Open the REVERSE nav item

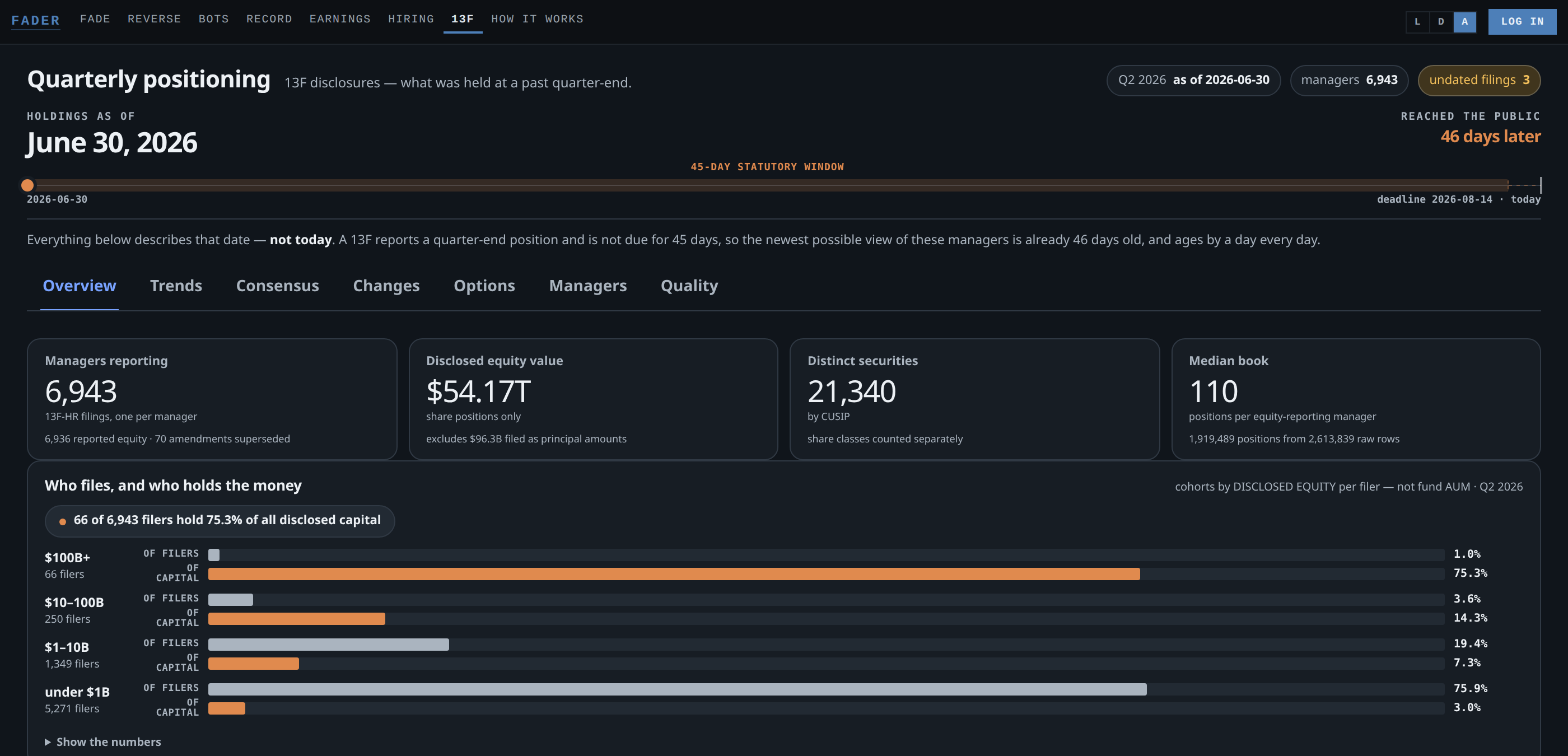point(154,19)
